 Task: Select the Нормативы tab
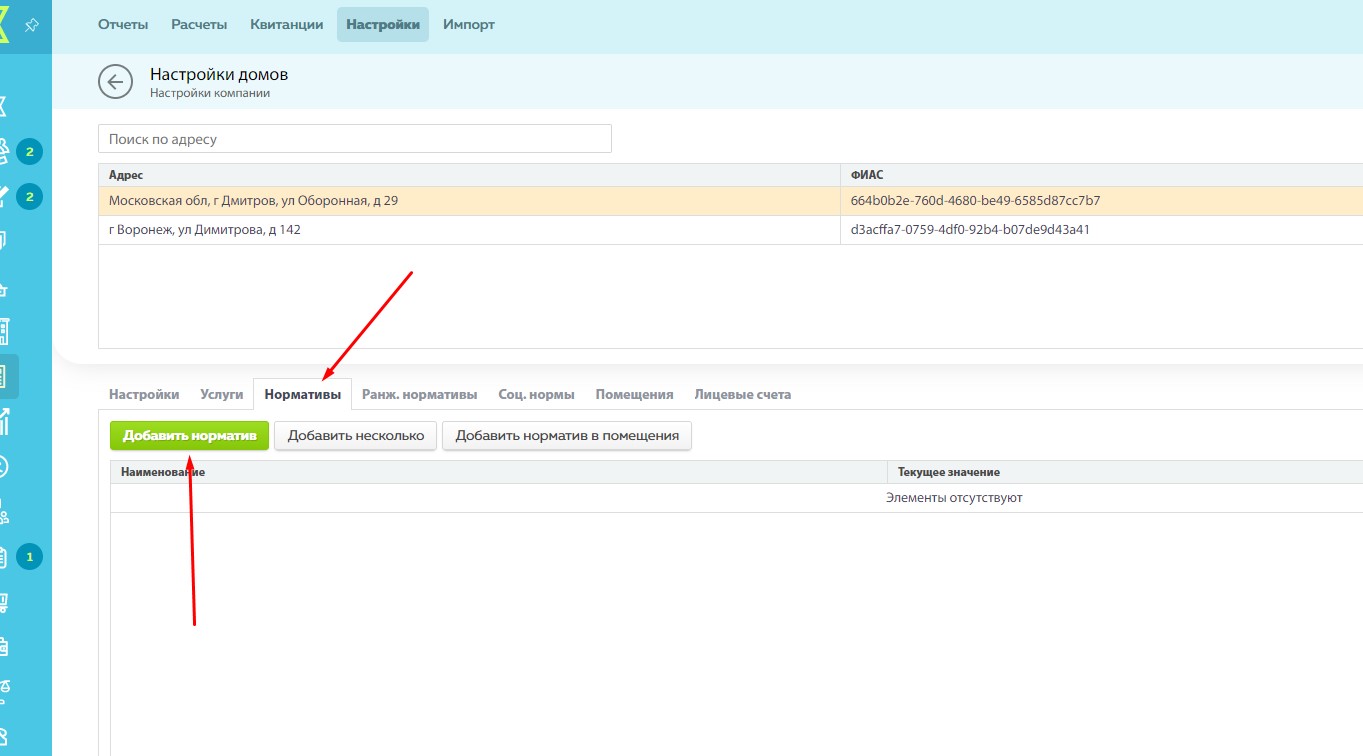[x=303, y=394]
